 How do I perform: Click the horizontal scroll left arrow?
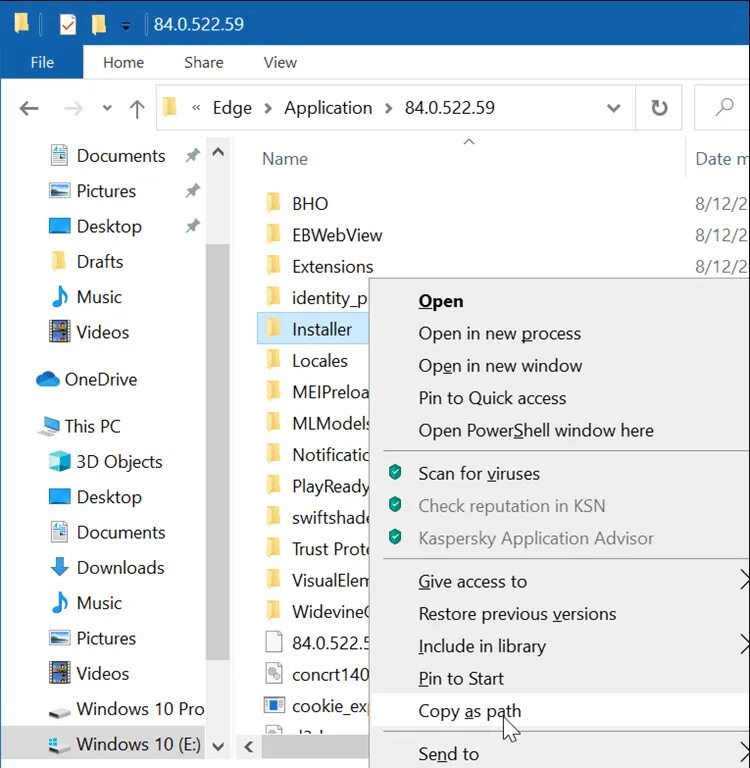pyautogui.click(x=249, y=747)
